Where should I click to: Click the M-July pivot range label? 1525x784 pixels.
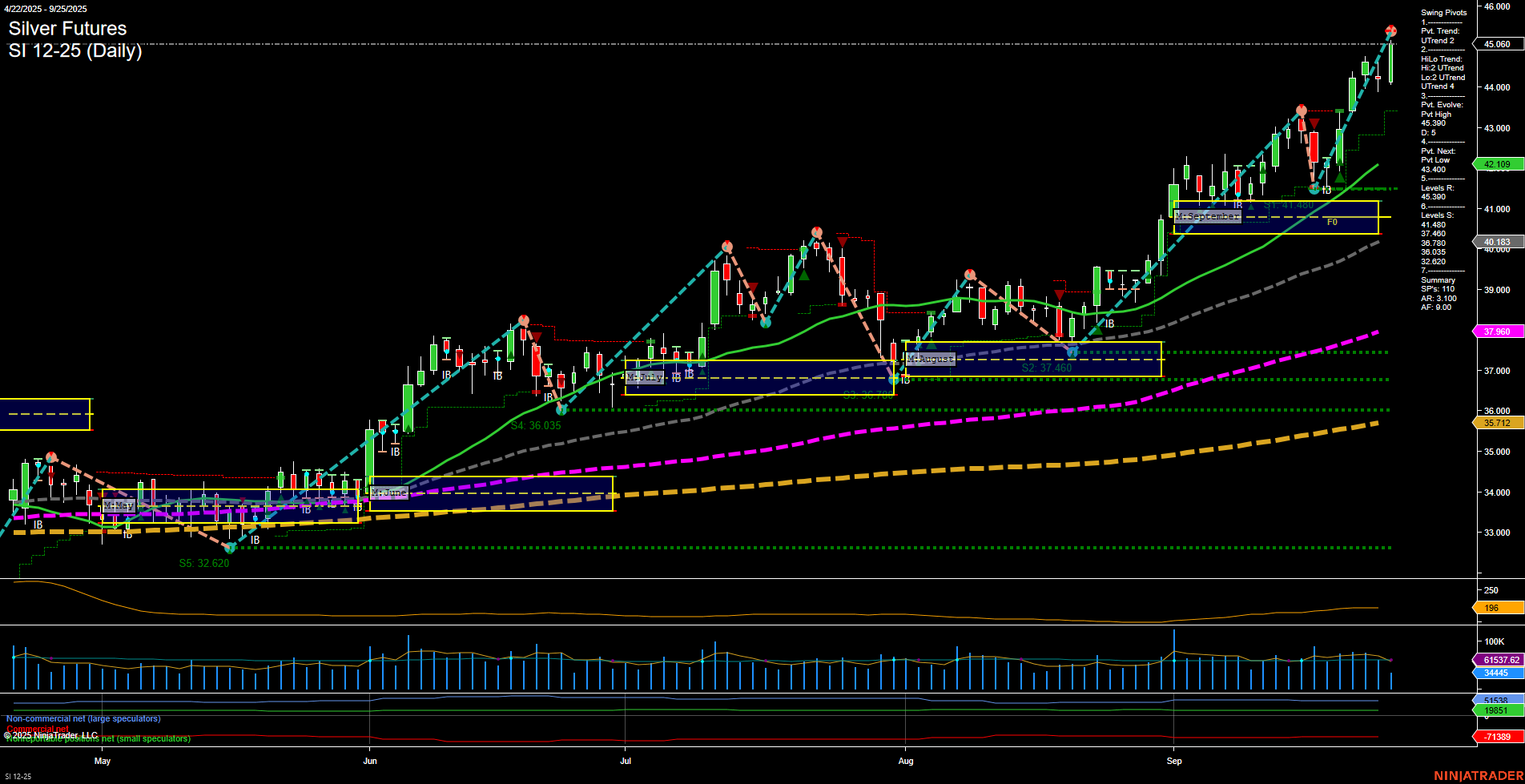(646, 376)
